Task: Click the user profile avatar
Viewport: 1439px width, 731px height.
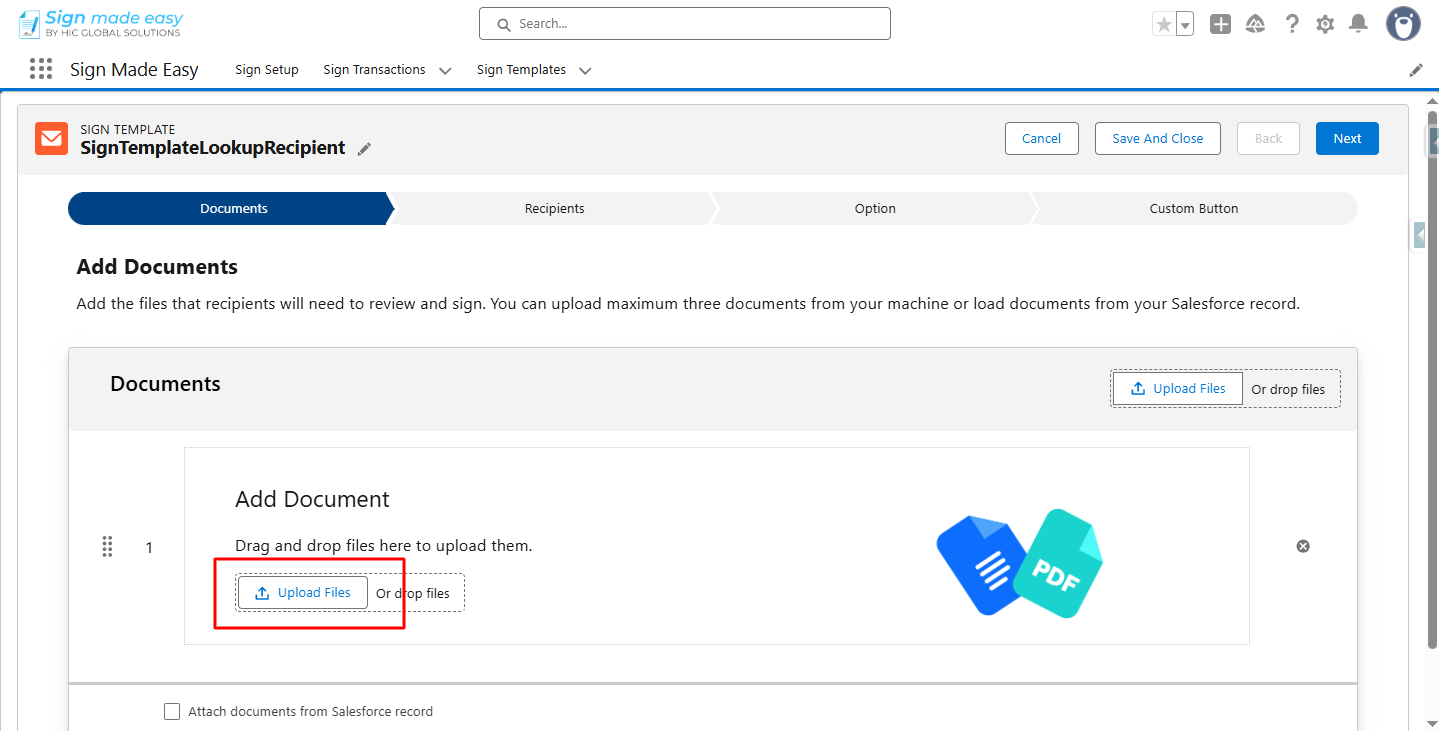Action: point(1403,24)
